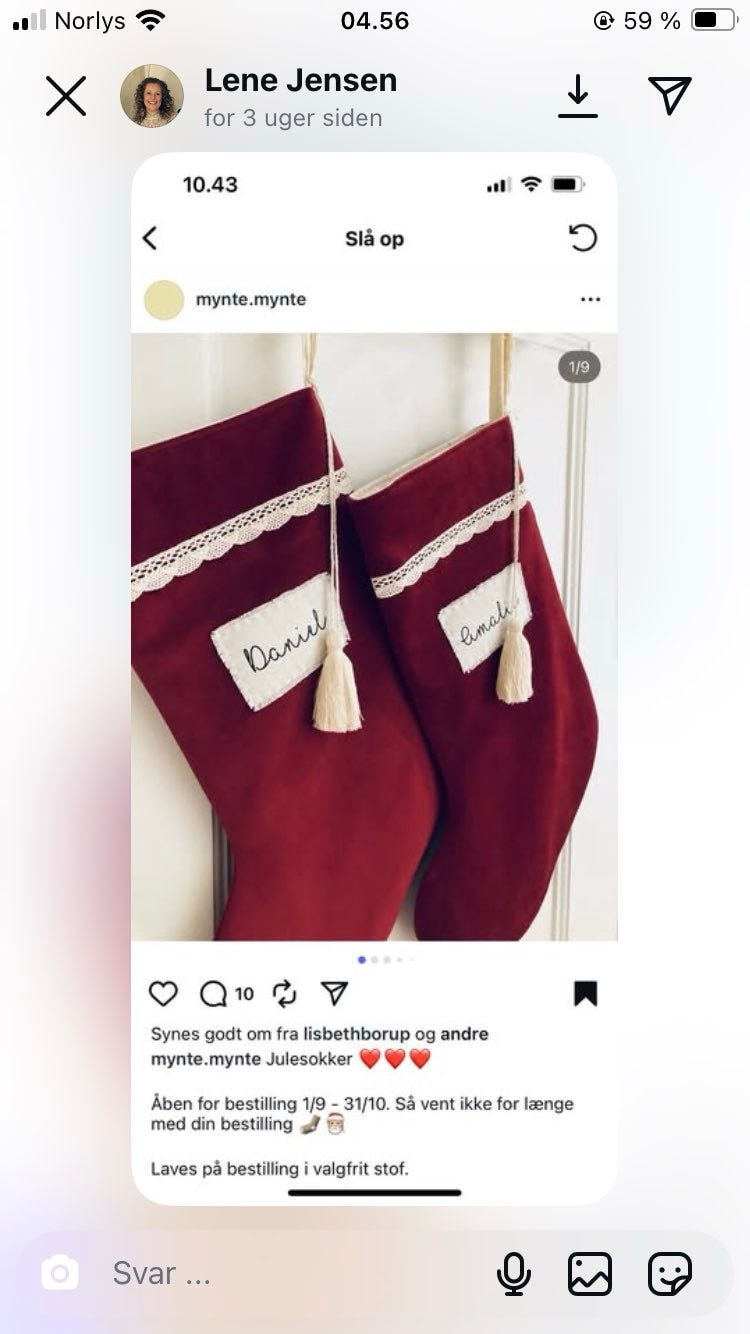Tap the camera icon beside Svar
750x1334 pixels.
(x=60, y=1273)
